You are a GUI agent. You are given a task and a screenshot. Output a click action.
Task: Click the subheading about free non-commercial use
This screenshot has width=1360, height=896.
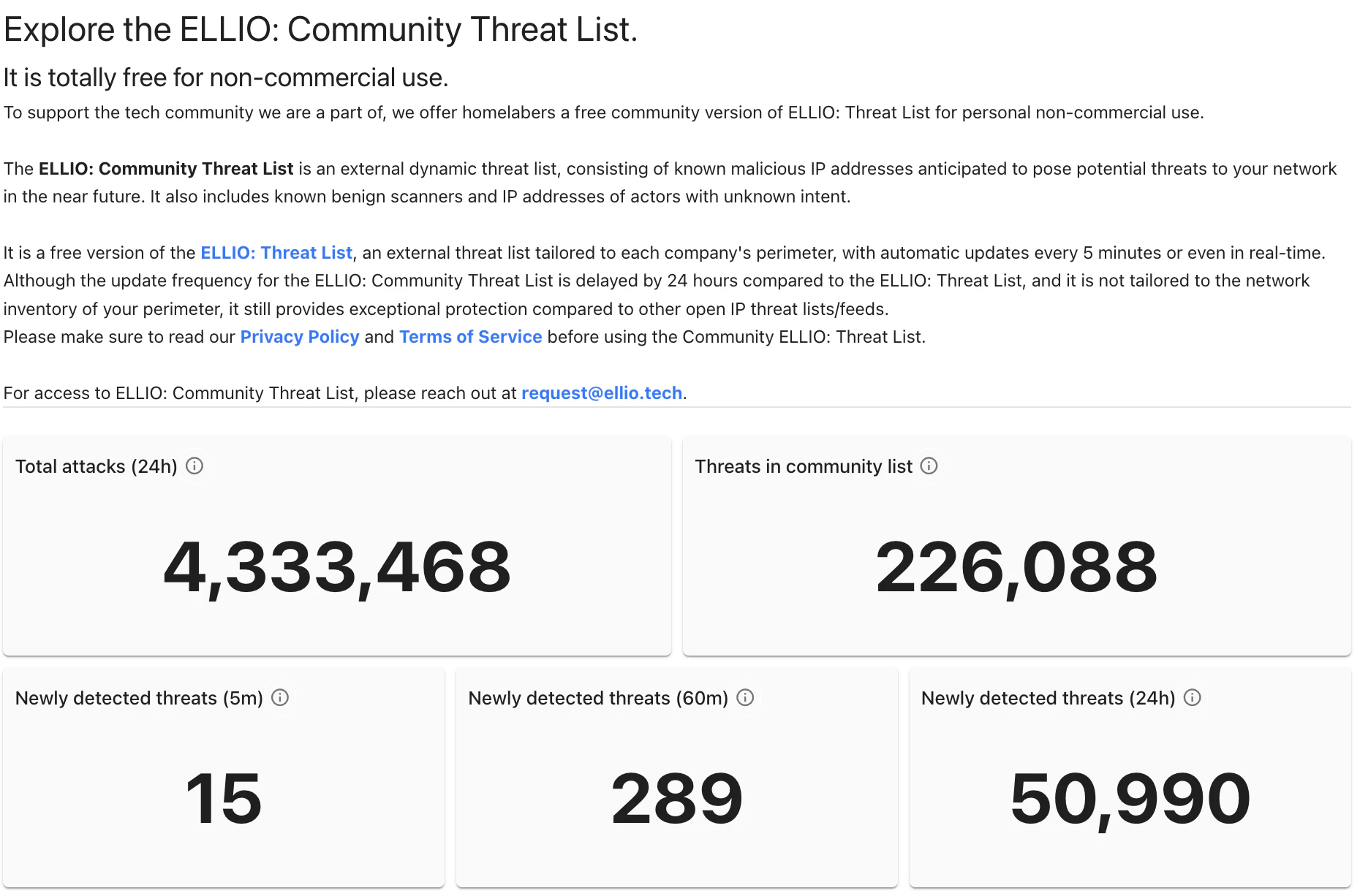point(226,77)
